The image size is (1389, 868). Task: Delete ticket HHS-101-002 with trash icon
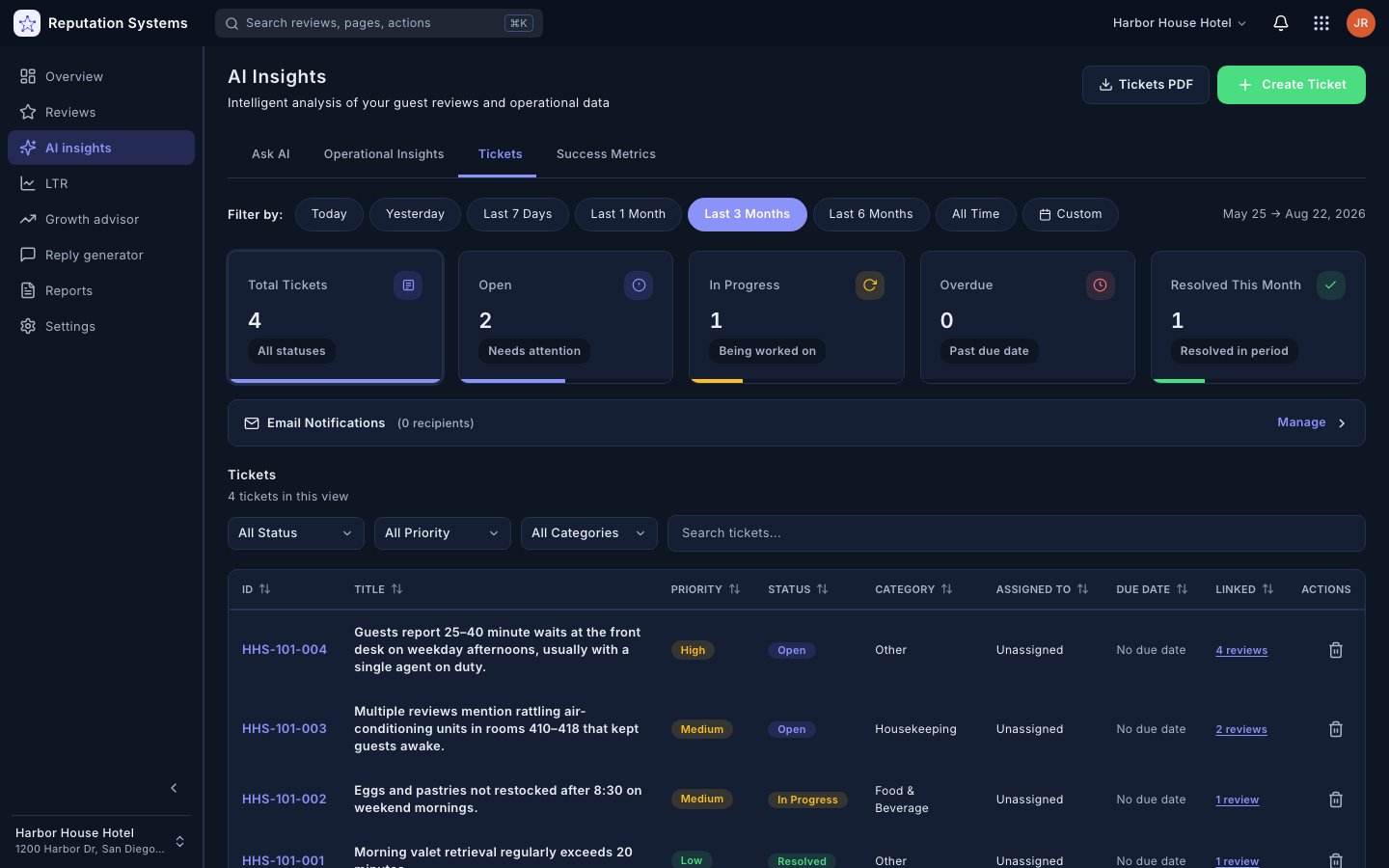coord(1336,800)
